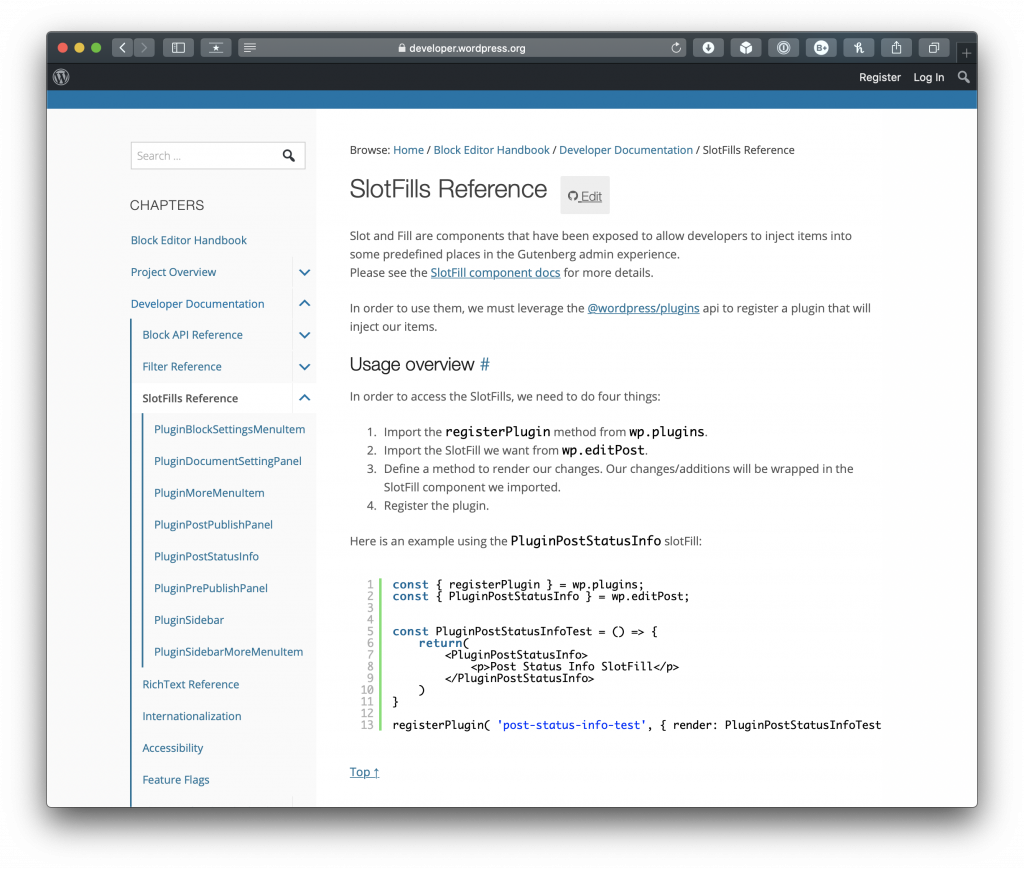Open Project Overview chapter
1024x869 pixels.
(173, 272)
